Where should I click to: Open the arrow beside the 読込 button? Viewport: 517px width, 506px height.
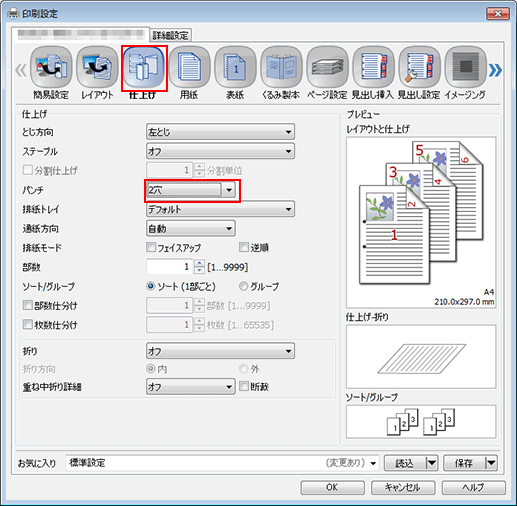click(x=432, y=463)
